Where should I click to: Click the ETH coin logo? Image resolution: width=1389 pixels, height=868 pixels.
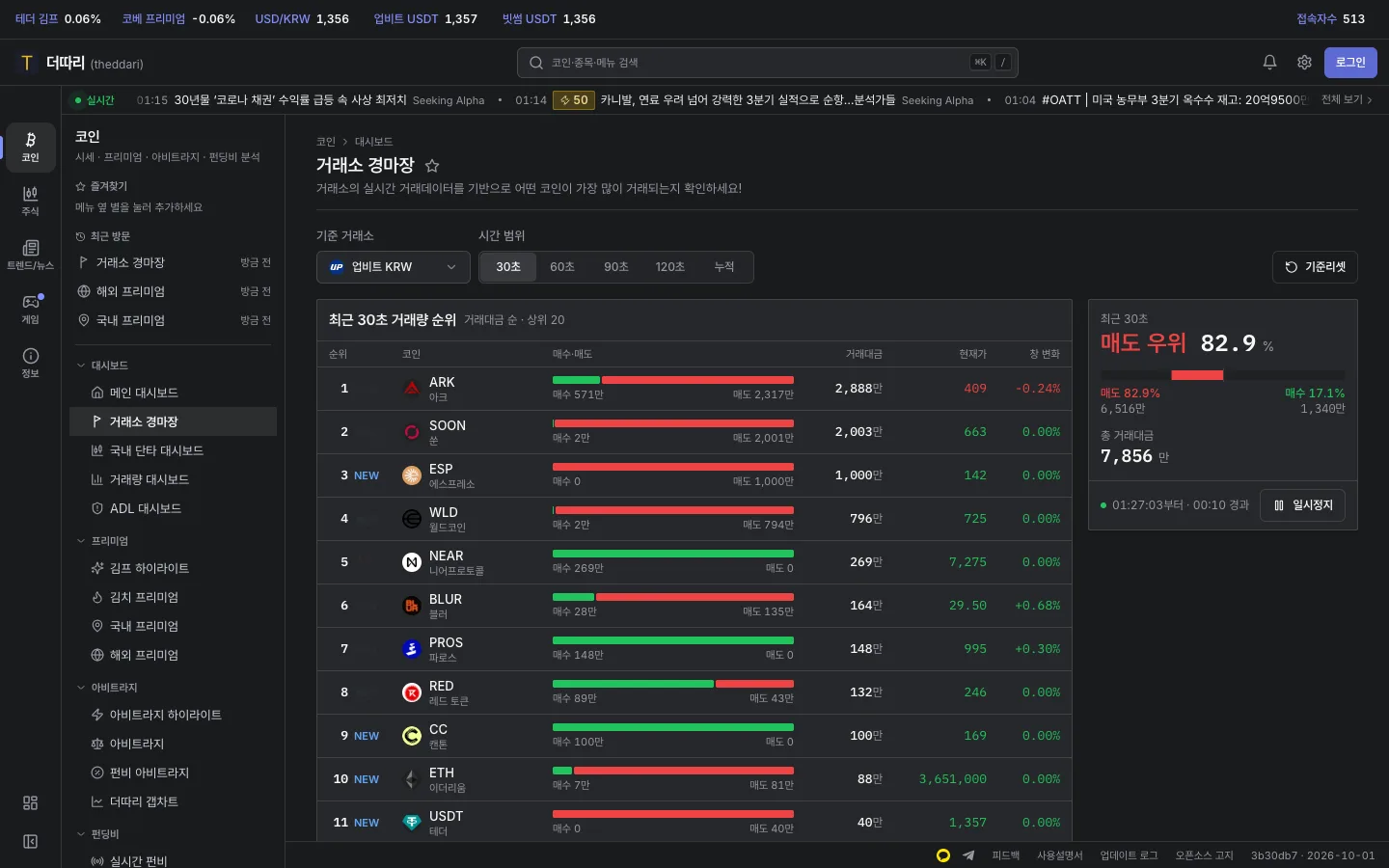pos(412,779)
